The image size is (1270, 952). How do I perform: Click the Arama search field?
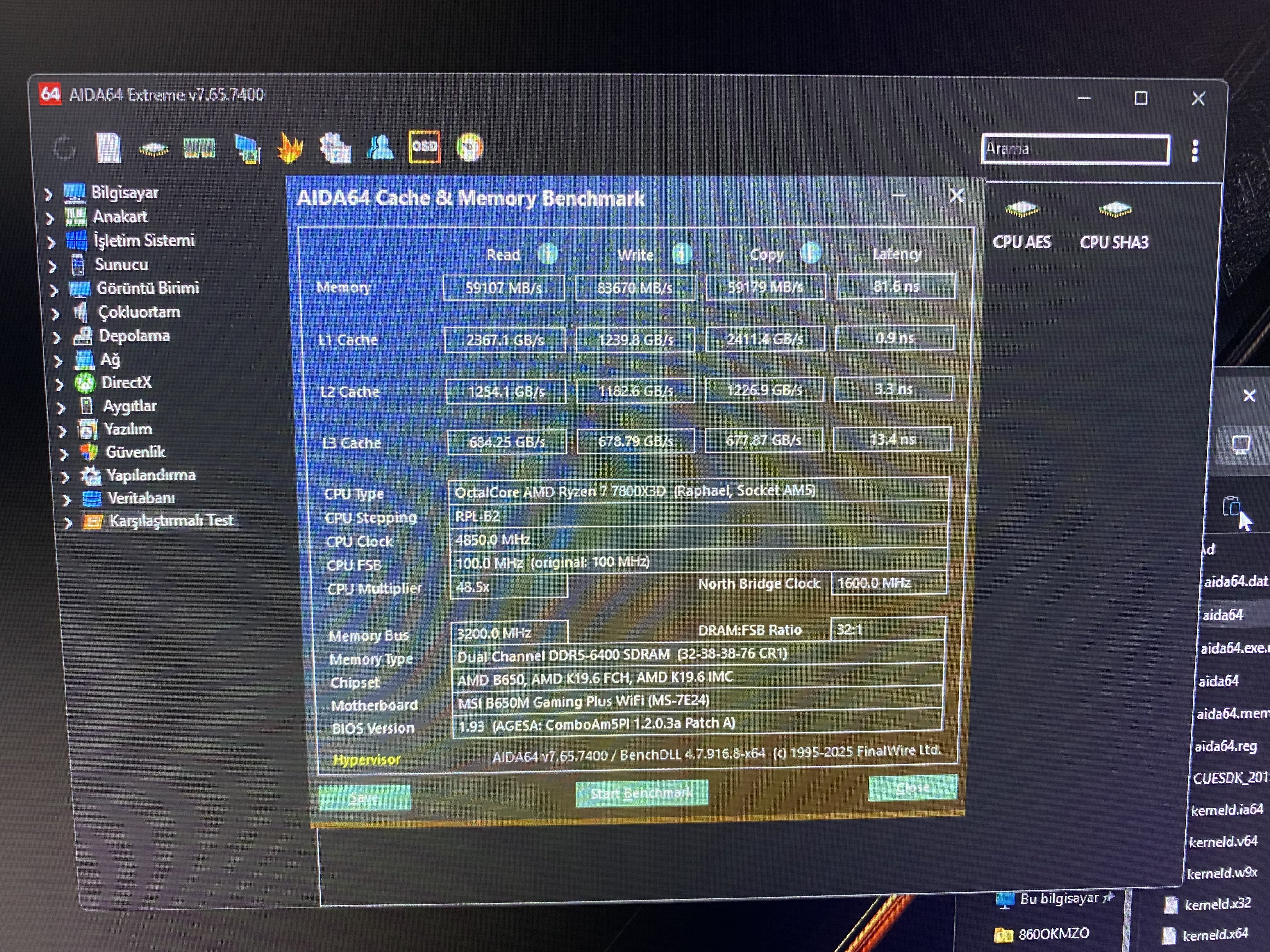coord(1075,149)
